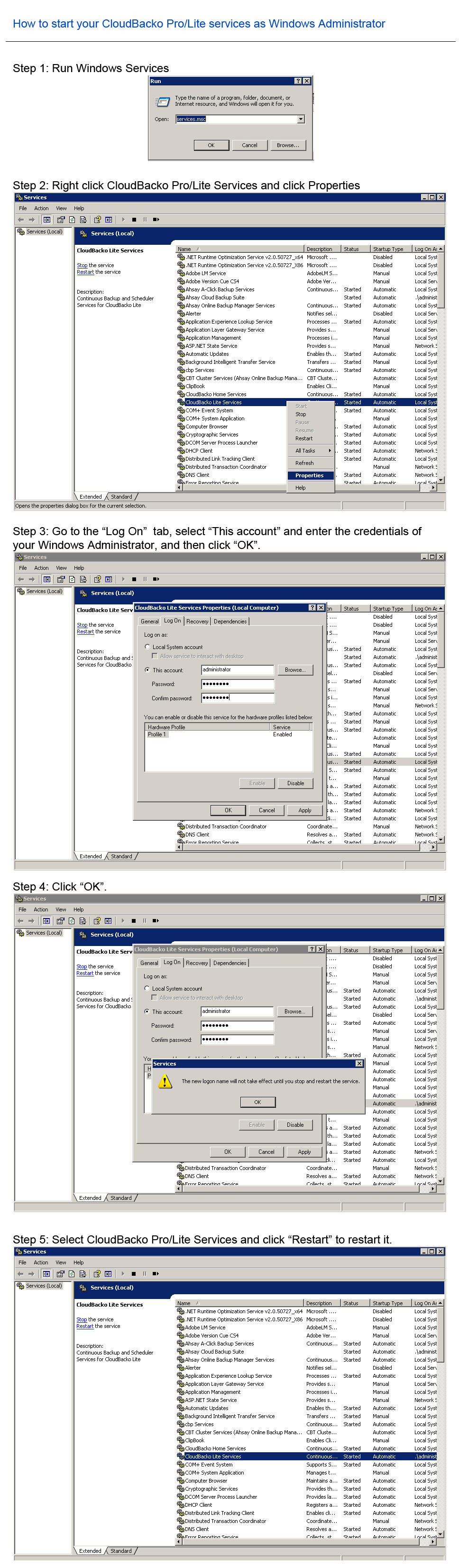Open the View menu in Step 5 Services window
459x1568 pixels.
coord(61,1262)
